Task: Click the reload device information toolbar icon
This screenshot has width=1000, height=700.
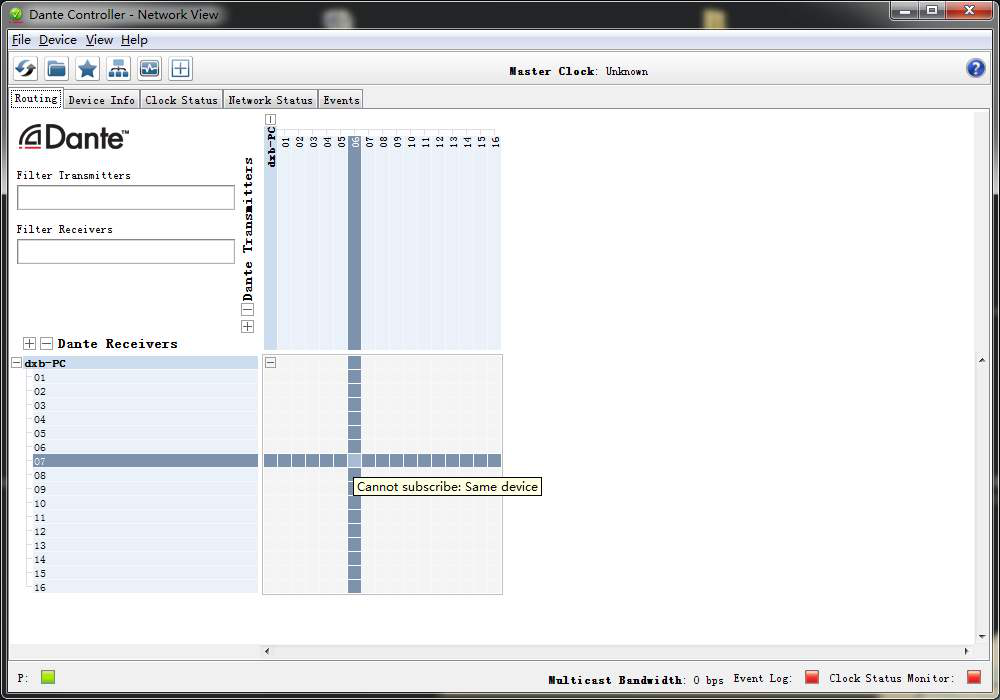Action: point(25,69)
